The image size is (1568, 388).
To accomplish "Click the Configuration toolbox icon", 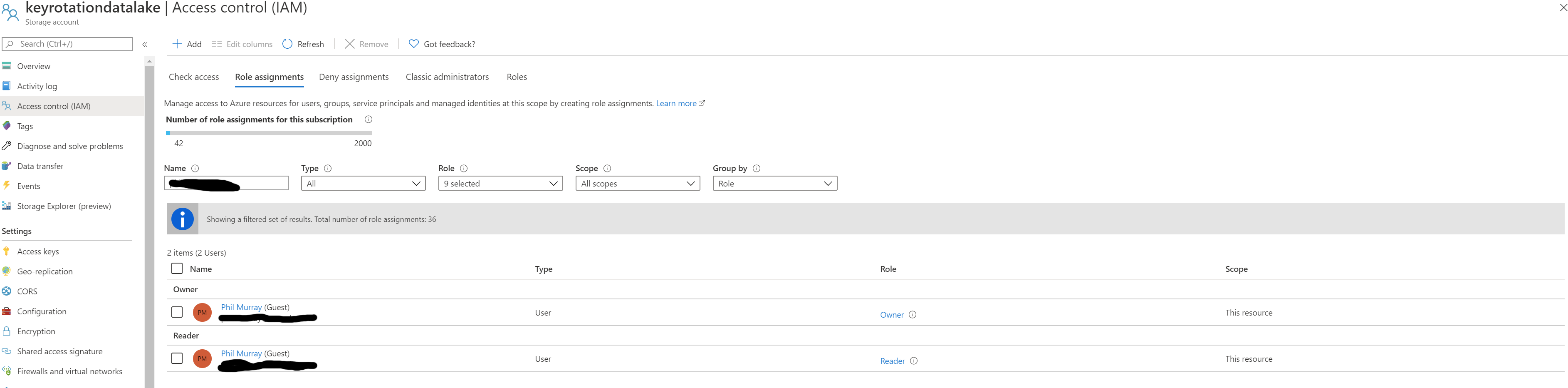I will tap(7, 311).
